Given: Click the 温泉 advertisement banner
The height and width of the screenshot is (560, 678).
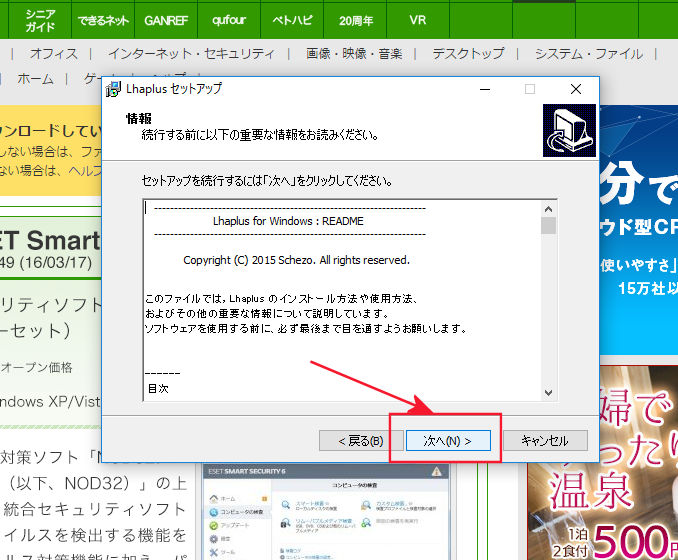Looking at the screenshot, I should pyautogui.click(x=602, y=463).
